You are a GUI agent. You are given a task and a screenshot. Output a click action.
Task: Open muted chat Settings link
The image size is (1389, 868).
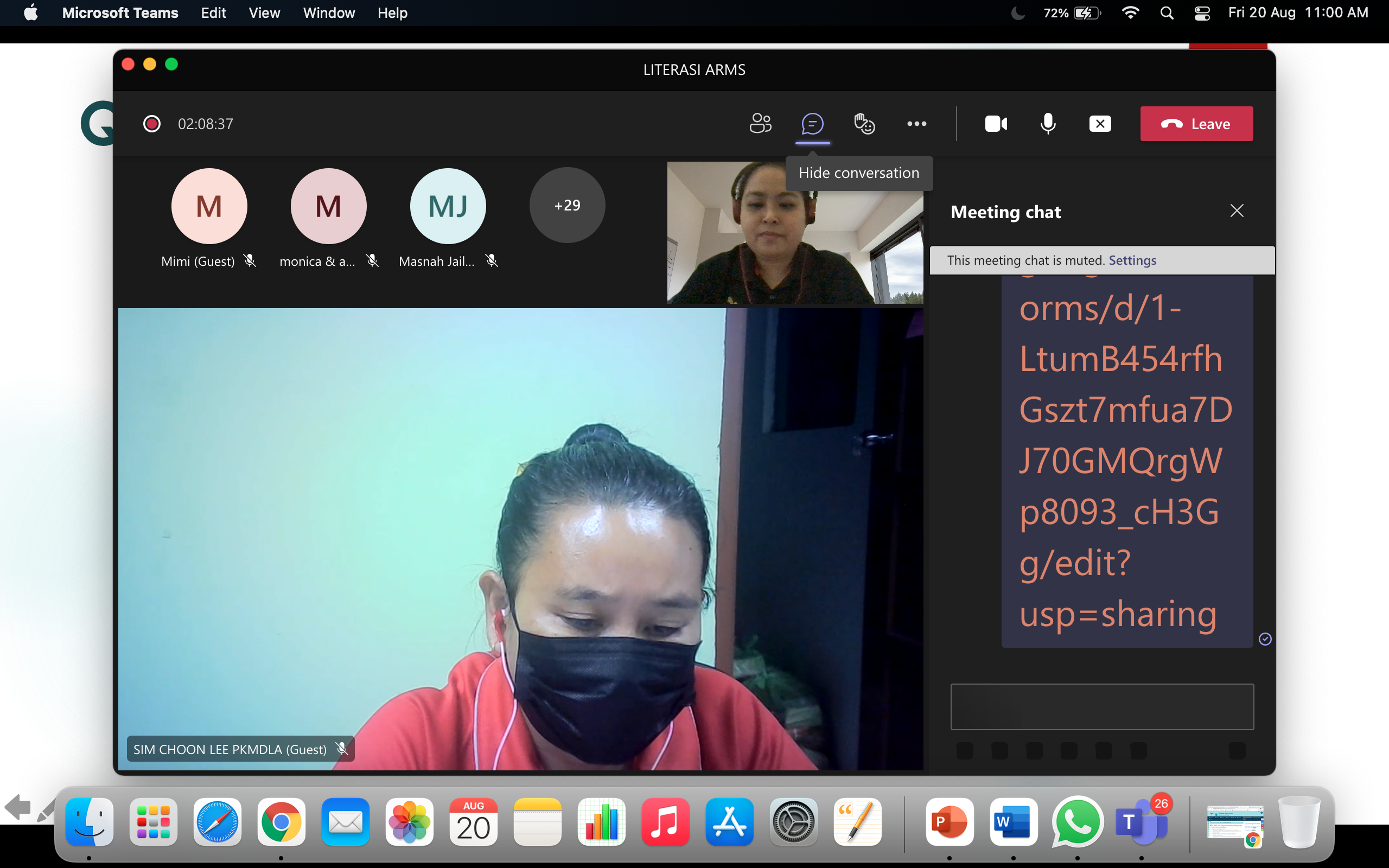[x=1132, y=260]
